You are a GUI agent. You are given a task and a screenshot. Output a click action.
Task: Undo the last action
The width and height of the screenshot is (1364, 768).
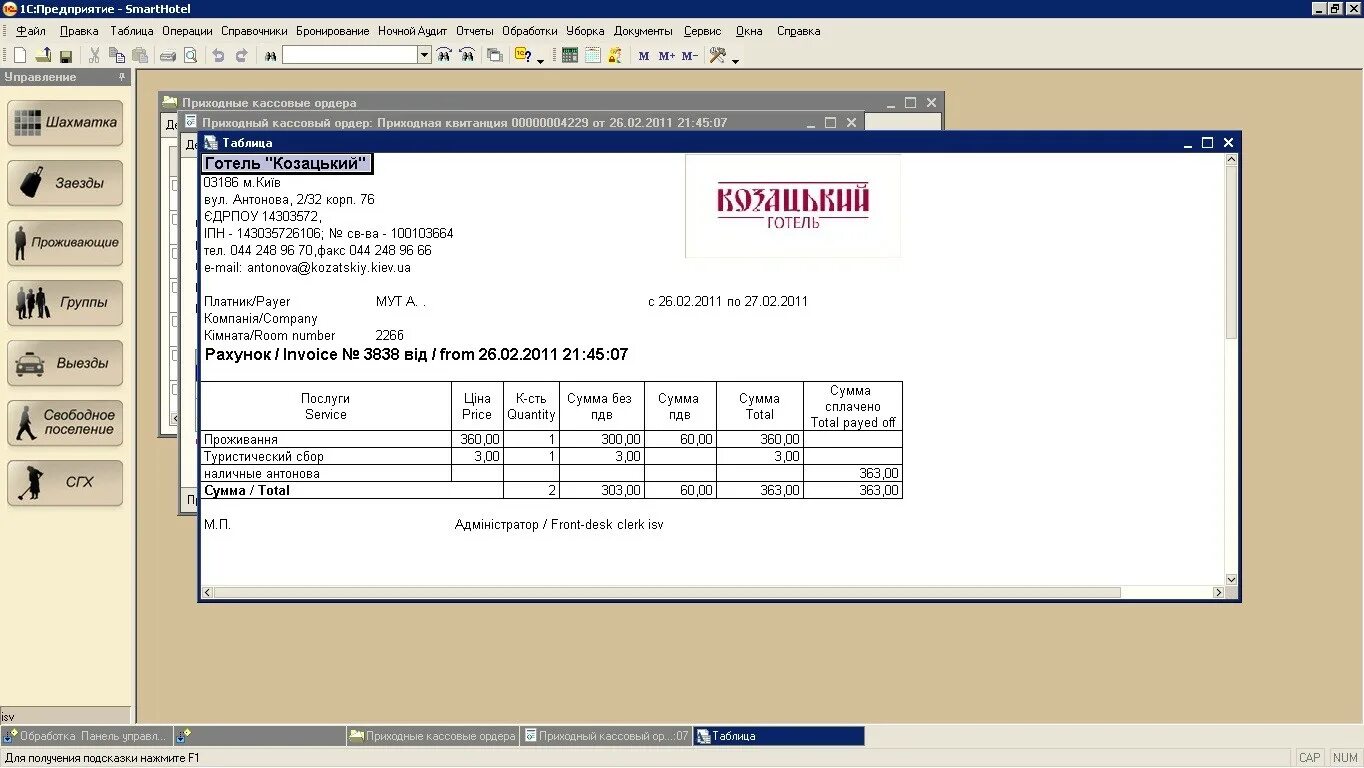click(218, 56)
